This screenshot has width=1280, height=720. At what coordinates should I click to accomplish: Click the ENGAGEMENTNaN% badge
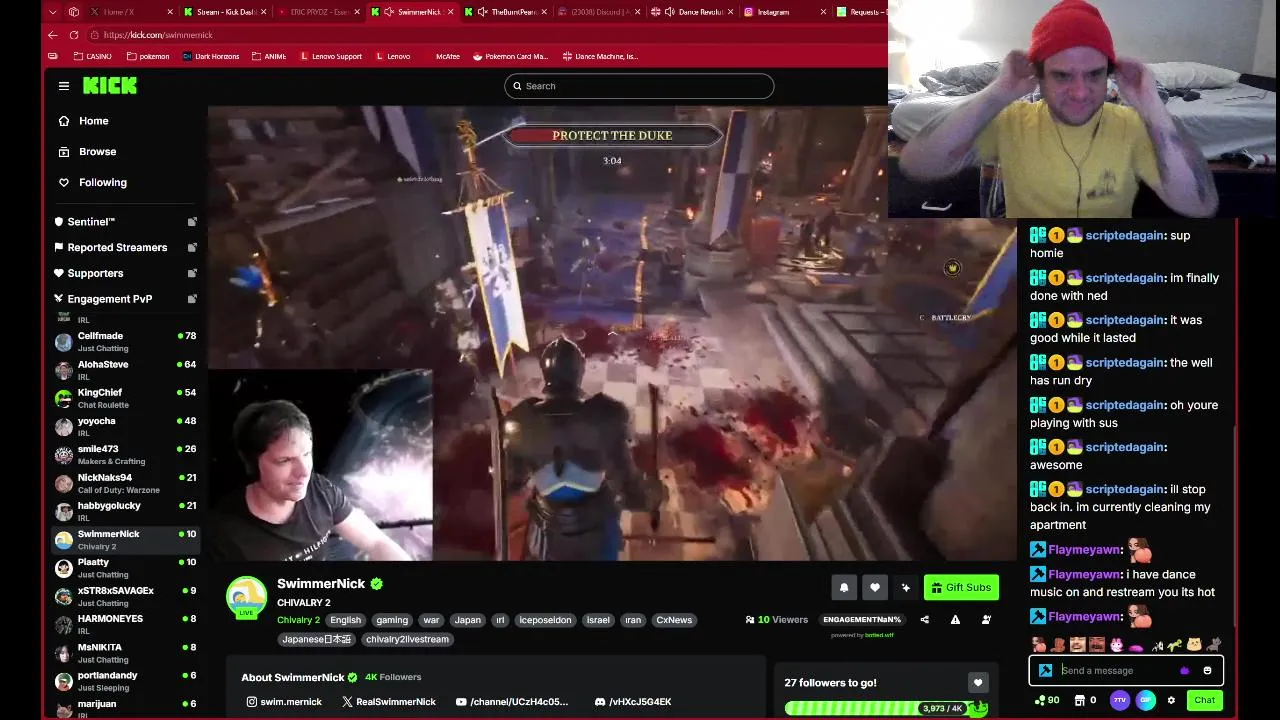point(861,620)
